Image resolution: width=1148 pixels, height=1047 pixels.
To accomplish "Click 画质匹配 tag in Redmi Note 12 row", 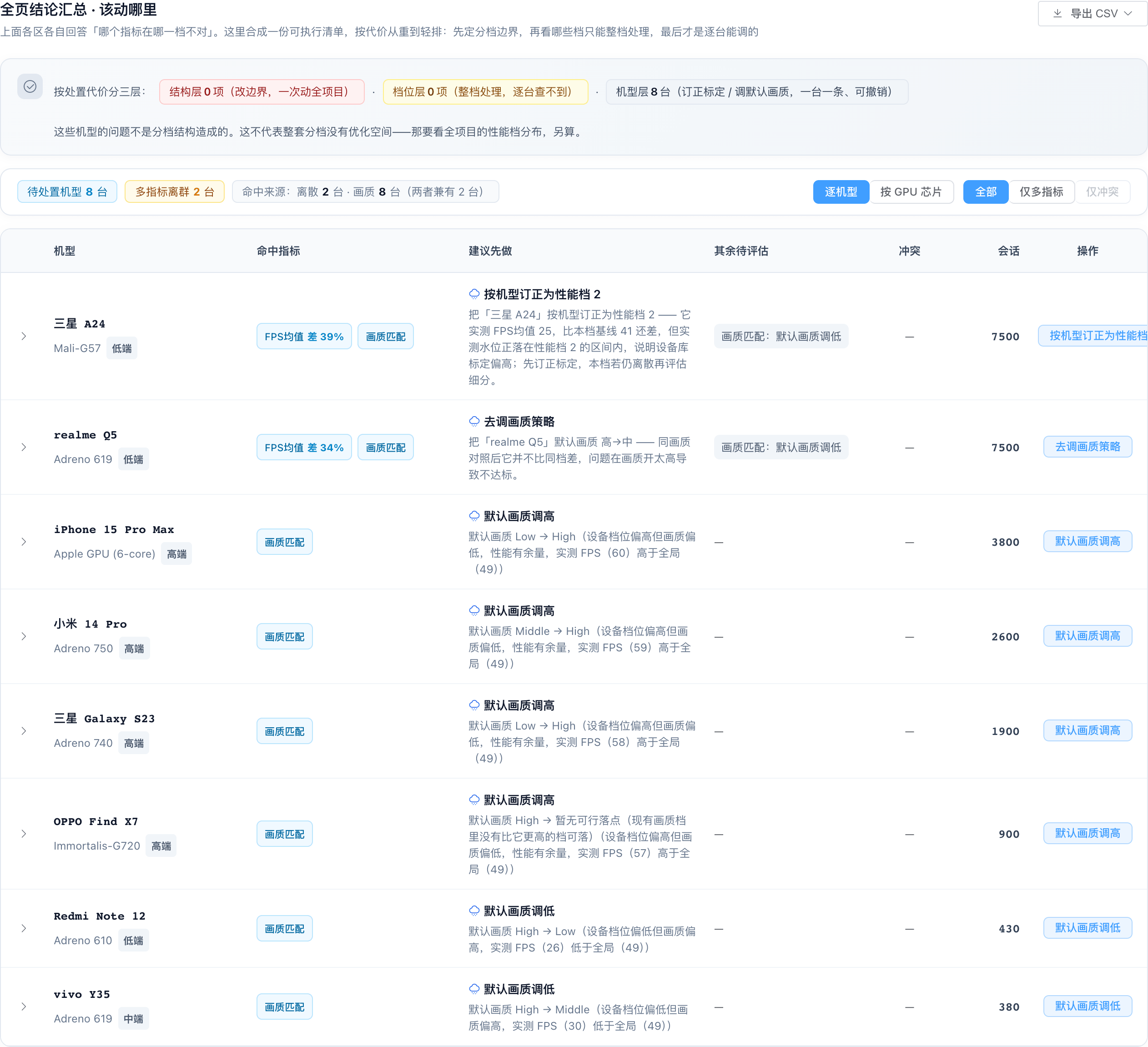I will pyautogui.click(x=285, y=929).
